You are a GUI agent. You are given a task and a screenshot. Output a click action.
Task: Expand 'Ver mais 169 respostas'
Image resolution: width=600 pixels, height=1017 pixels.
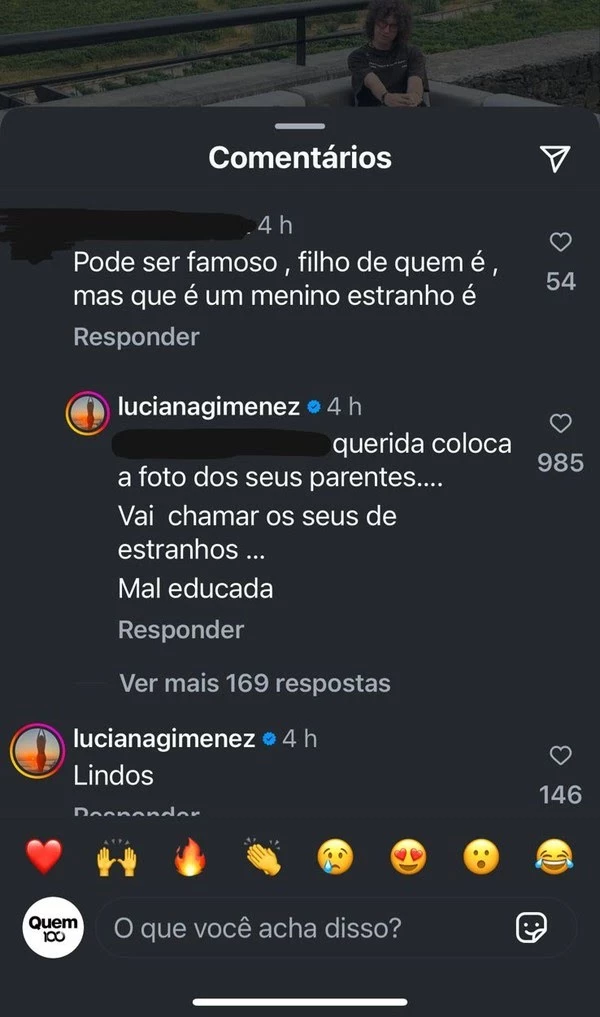coord(254,684)
